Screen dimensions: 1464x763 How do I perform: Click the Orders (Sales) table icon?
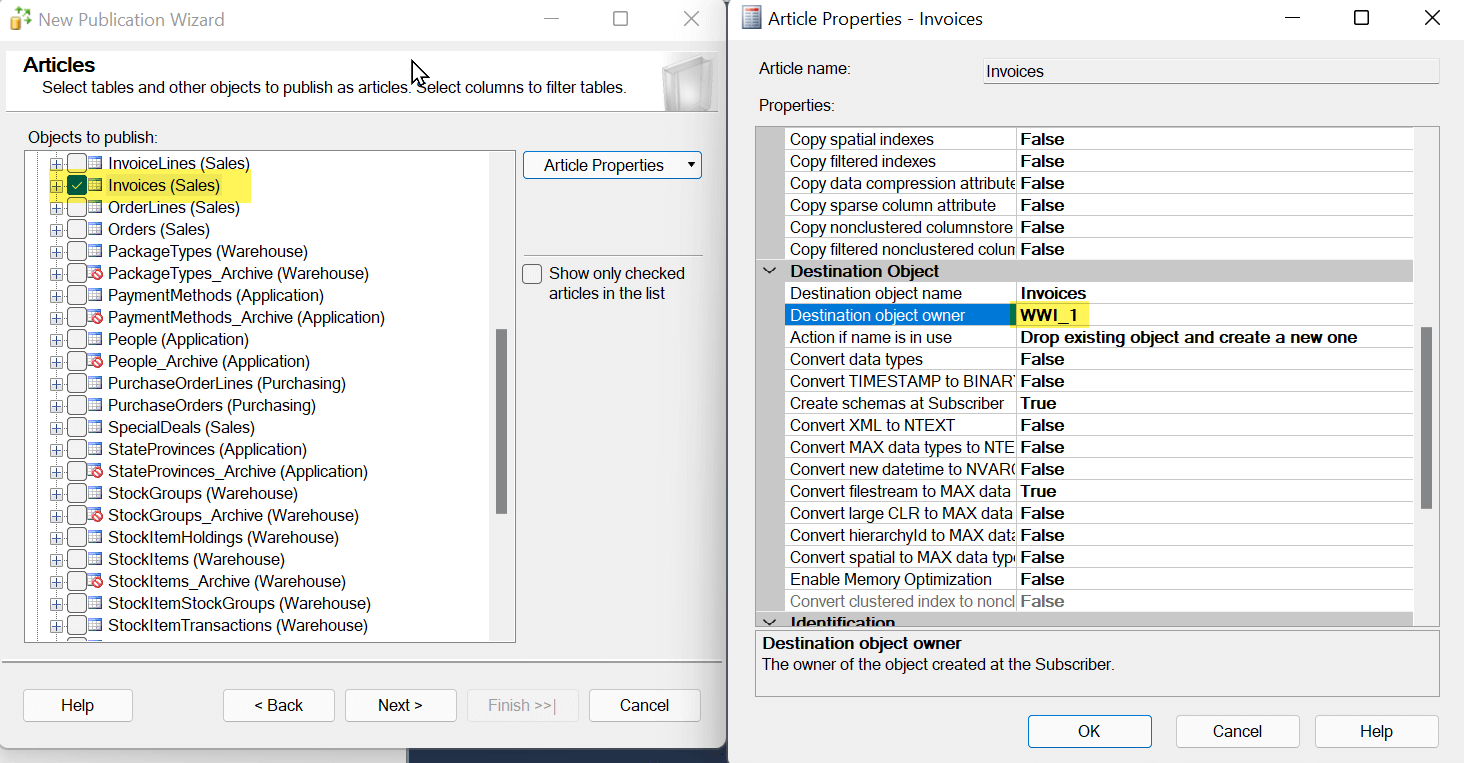(x=96, y=229)
